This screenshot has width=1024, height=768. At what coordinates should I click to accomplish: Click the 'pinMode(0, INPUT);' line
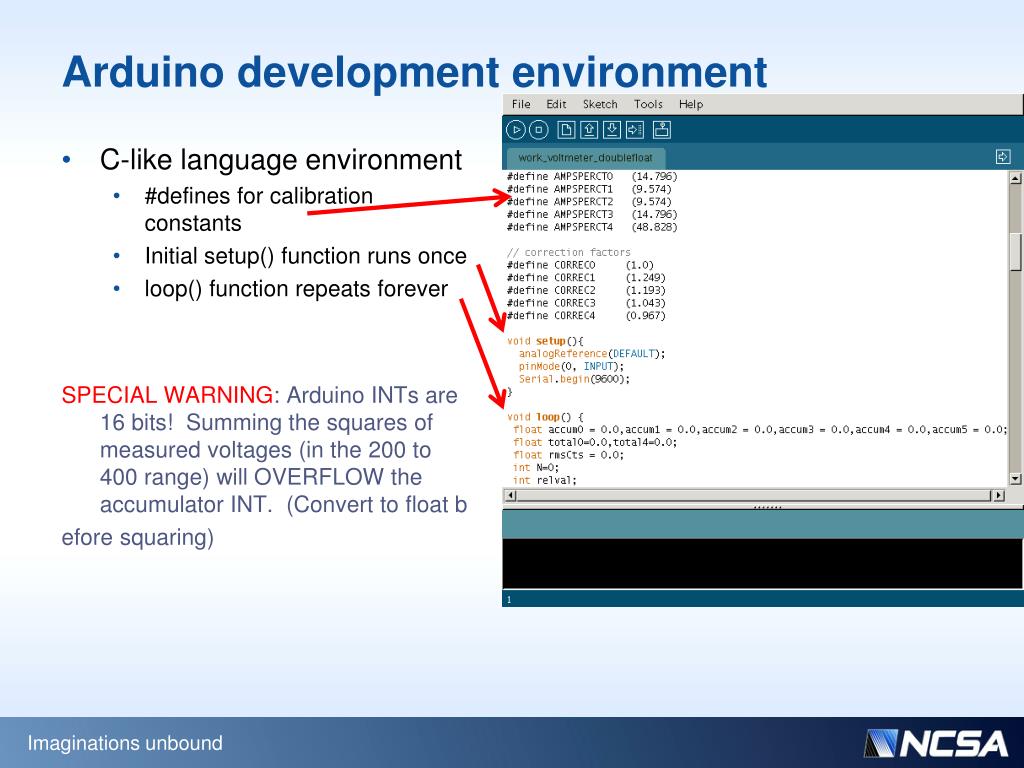(571, 366)
